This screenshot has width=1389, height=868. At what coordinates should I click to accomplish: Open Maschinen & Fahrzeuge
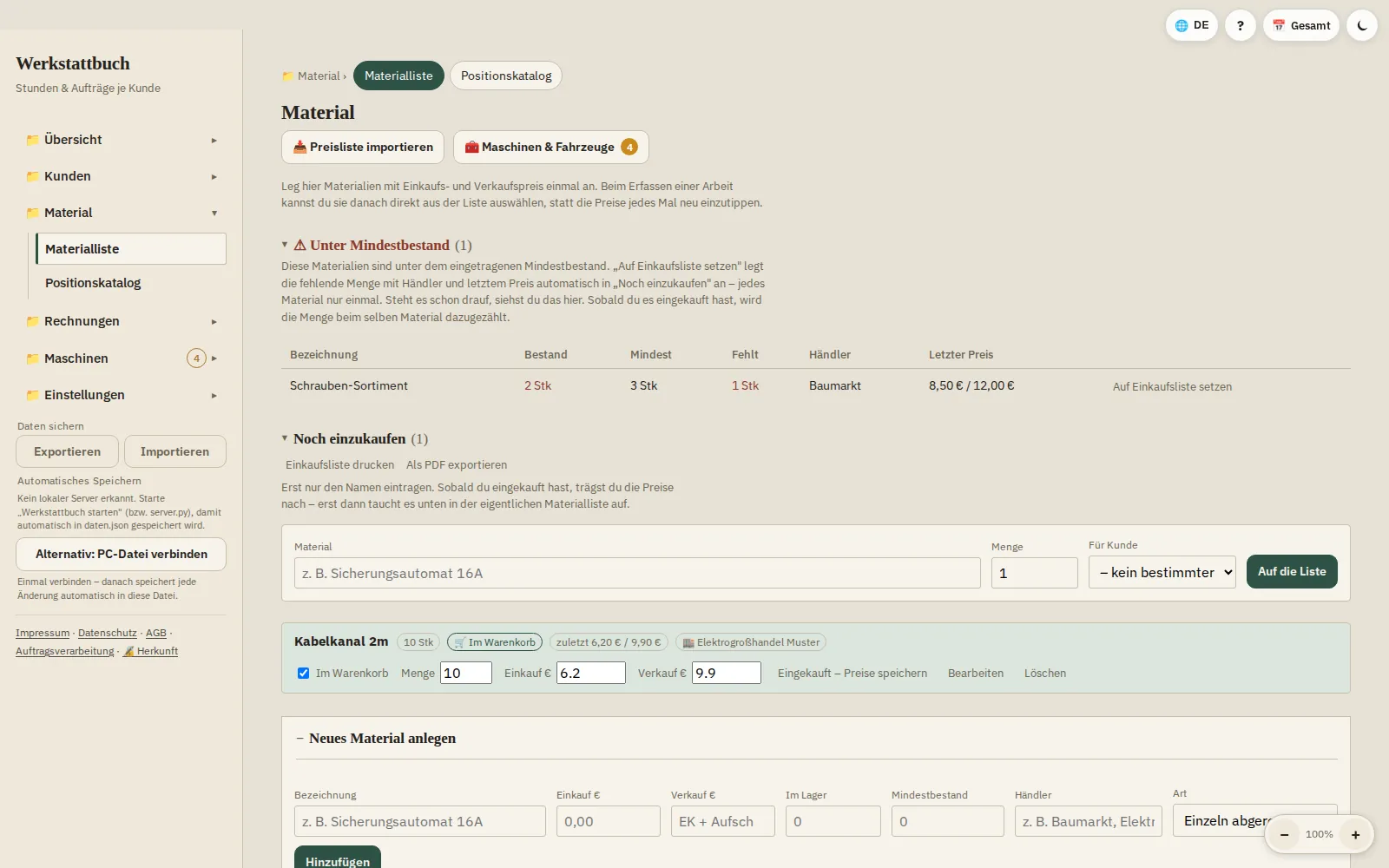551,147
